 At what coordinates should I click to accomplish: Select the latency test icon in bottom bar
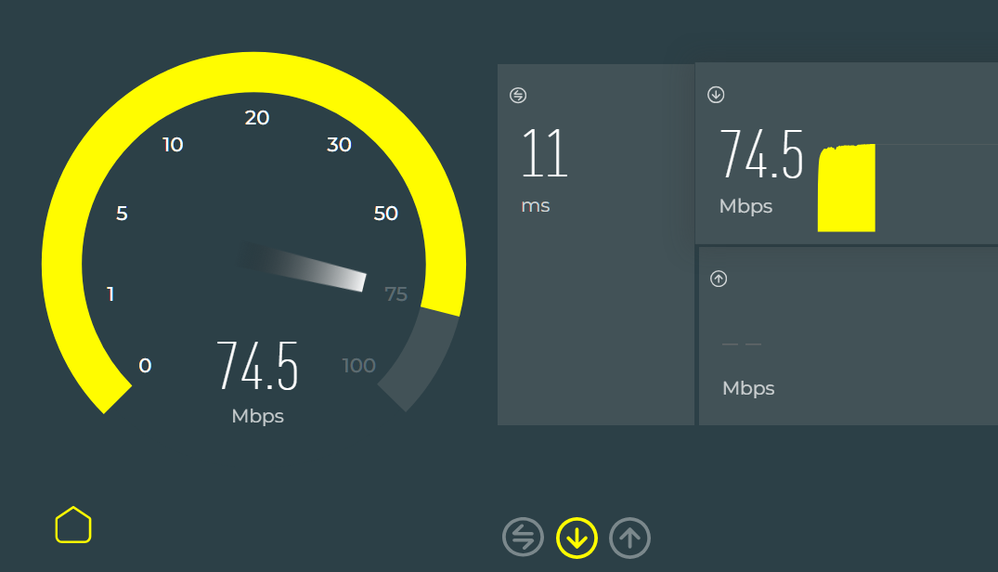point(522,538)
